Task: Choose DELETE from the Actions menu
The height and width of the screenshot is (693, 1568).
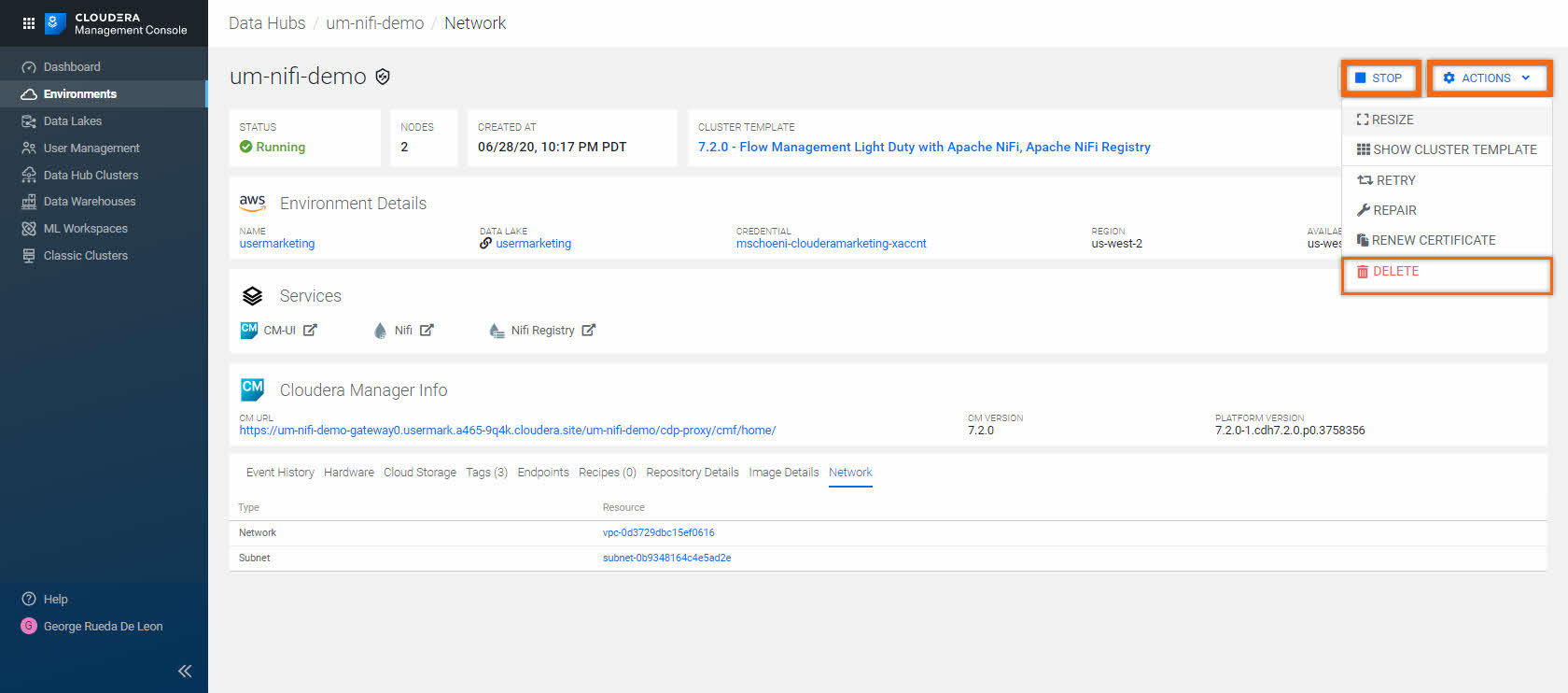Action: click(1447, 272)
